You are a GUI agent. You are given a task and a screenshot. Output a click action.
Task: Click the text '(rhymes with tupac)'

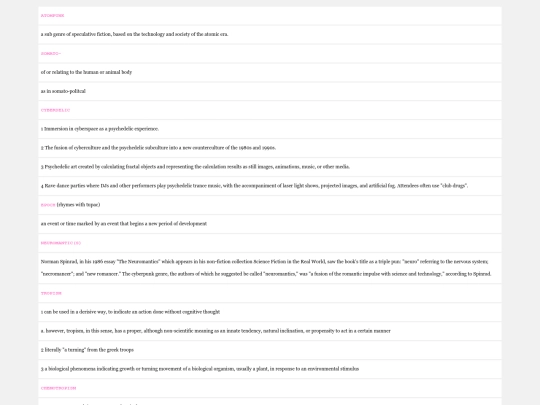79,205
